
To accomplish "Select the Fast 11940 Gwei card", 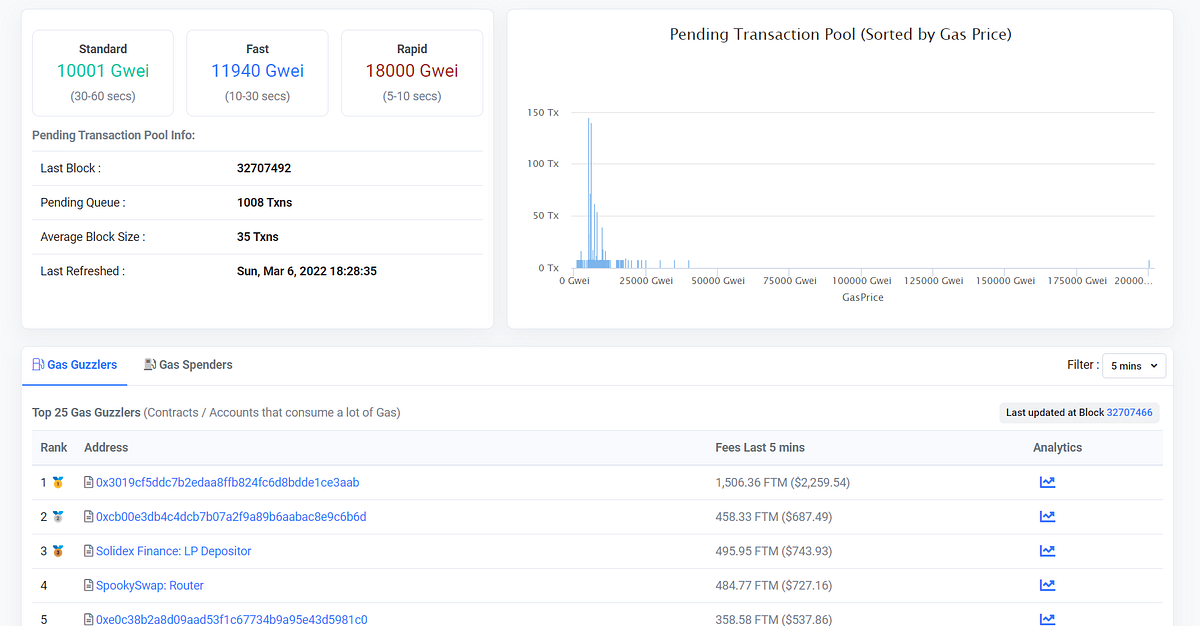I will pyautogui.click(x=257, y=73).
